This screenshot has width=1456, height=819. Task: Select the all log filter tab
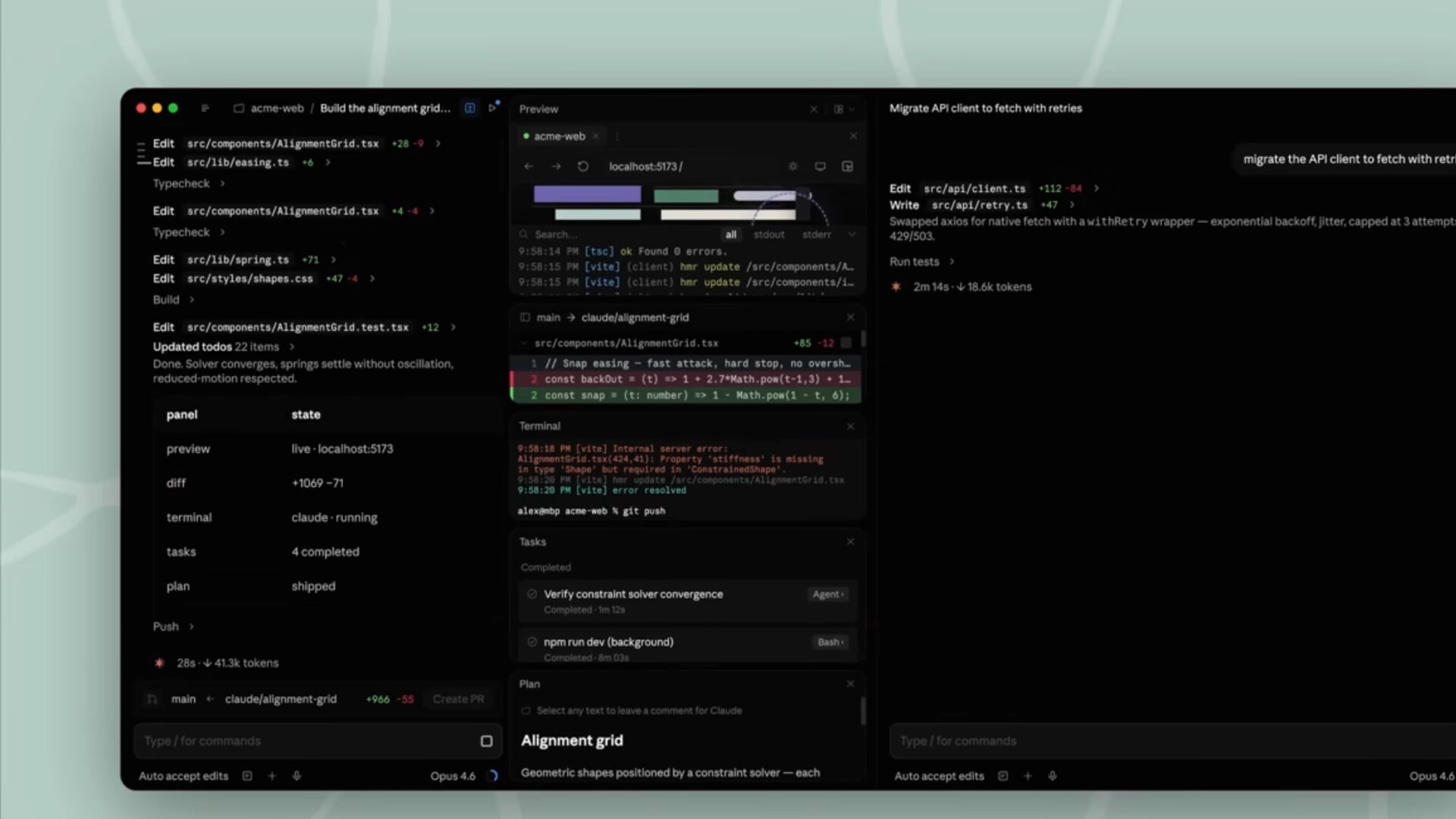[730, 234]
